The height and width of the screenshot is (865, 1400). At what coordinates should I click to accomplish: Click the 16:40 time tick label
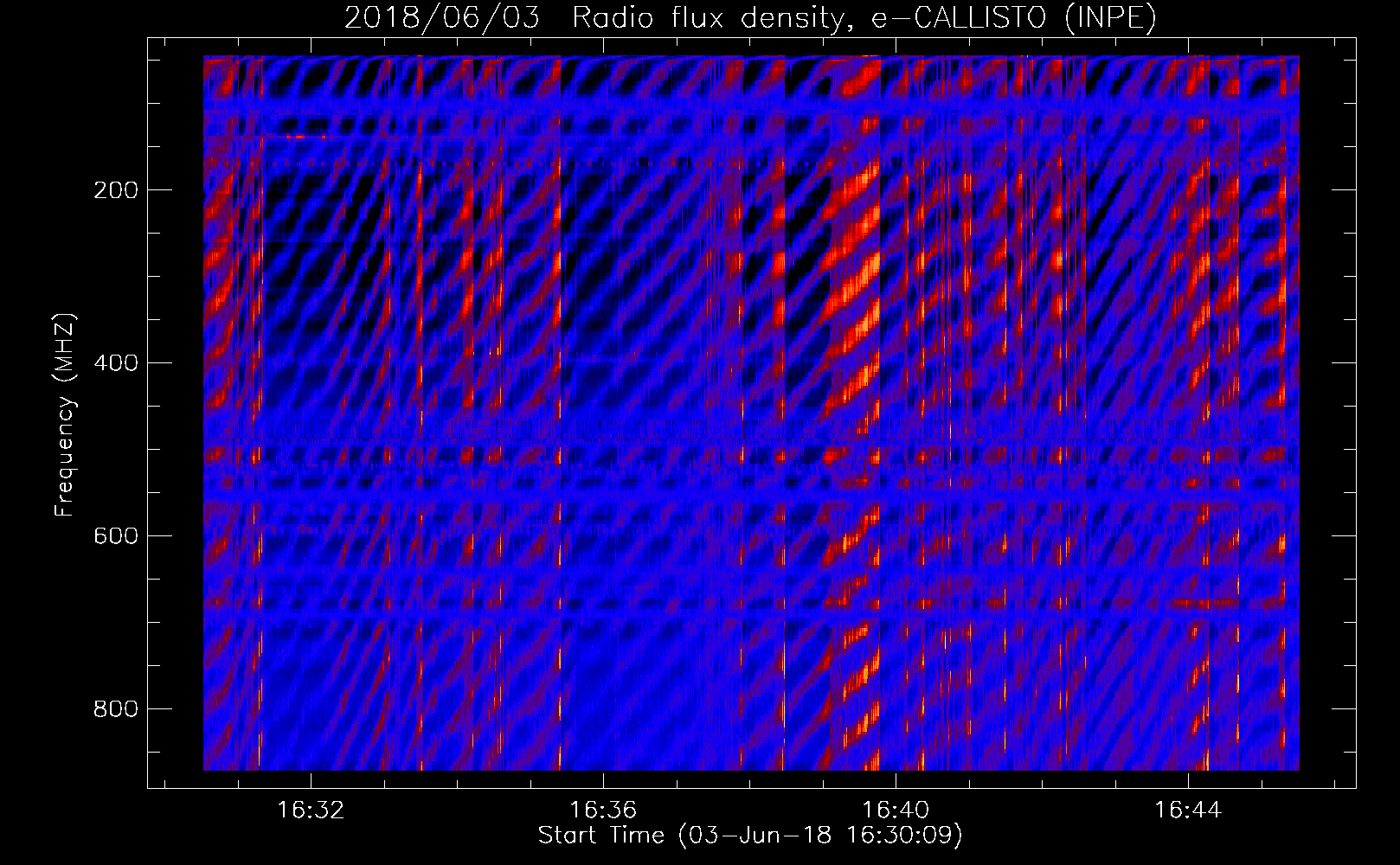click(896, 810)
